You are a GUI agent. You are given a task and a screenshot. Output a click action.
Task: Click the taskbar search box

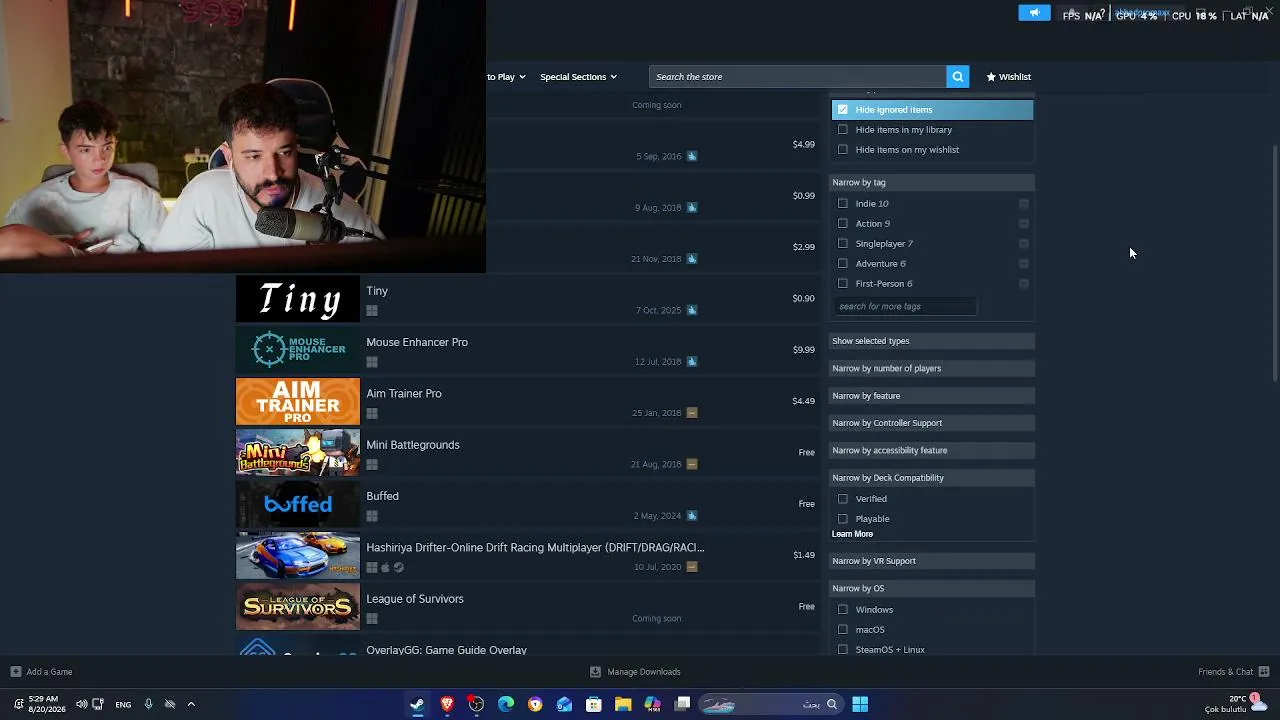(770, 704)
